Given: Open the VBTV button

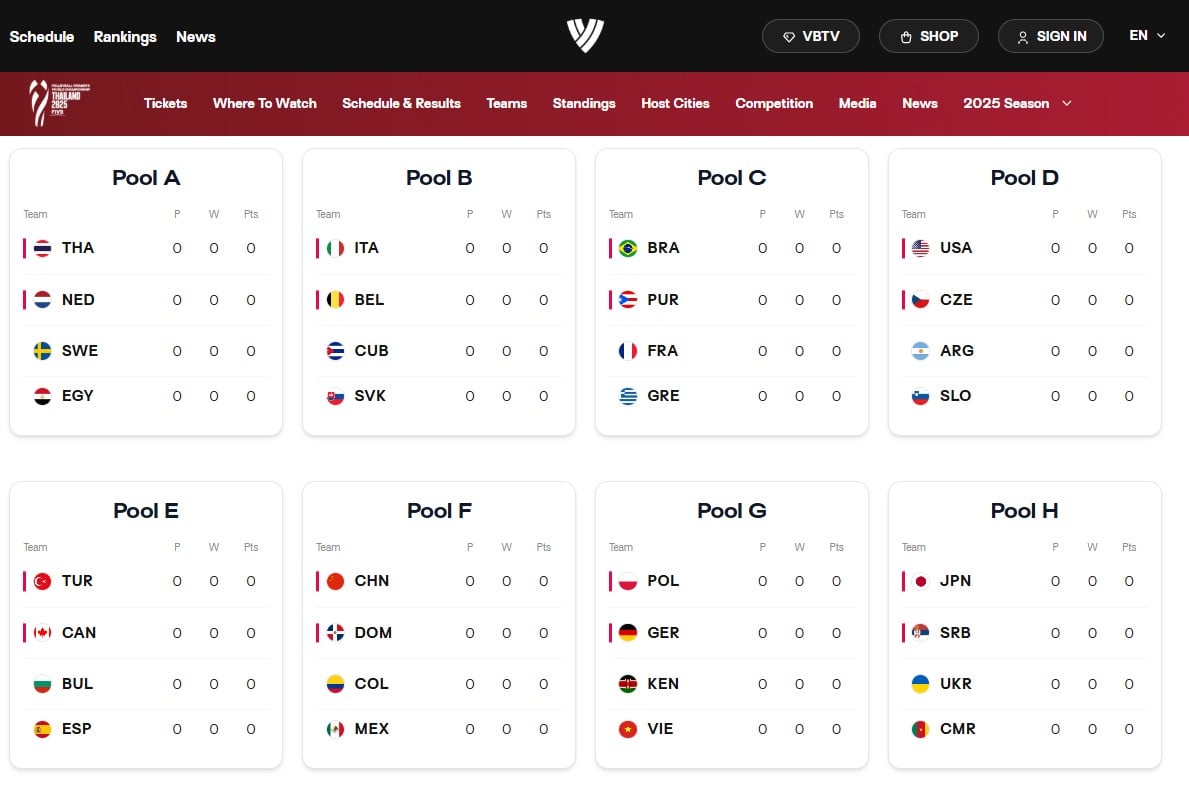Looking at the screenshot, I should (x=811, y=36).
